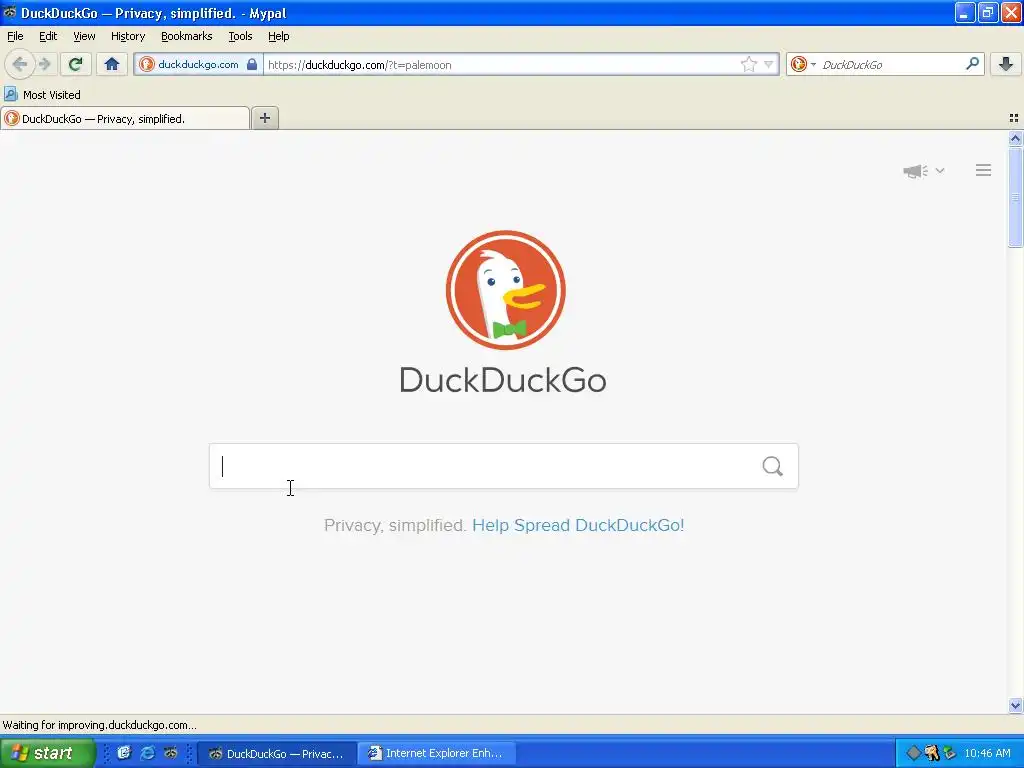Open the View menu
The width and height of the screenshot is (1024, 768).
coord(84,36)
